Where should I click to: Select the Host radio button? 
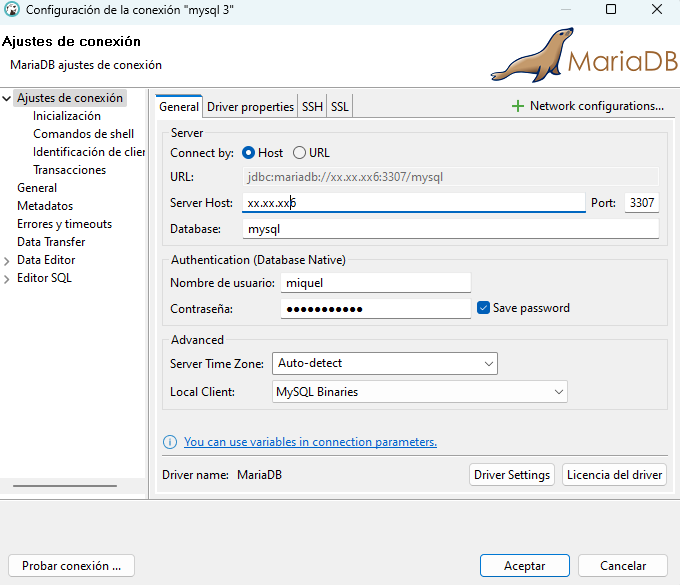[248, 153]
